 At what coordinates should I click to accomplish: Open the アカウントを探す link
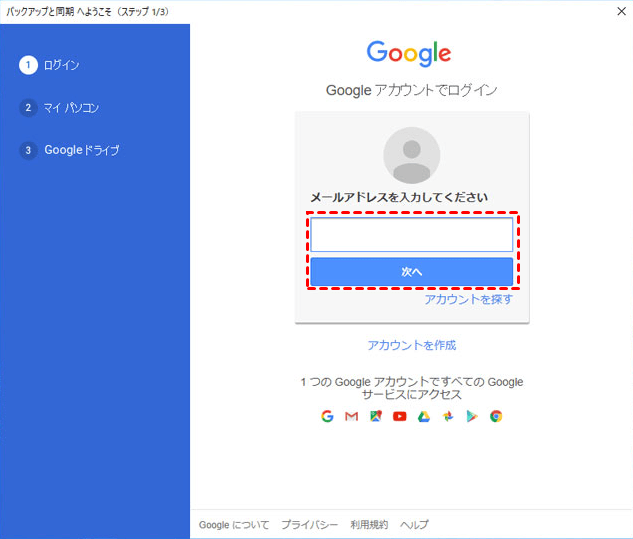(468, 299)
